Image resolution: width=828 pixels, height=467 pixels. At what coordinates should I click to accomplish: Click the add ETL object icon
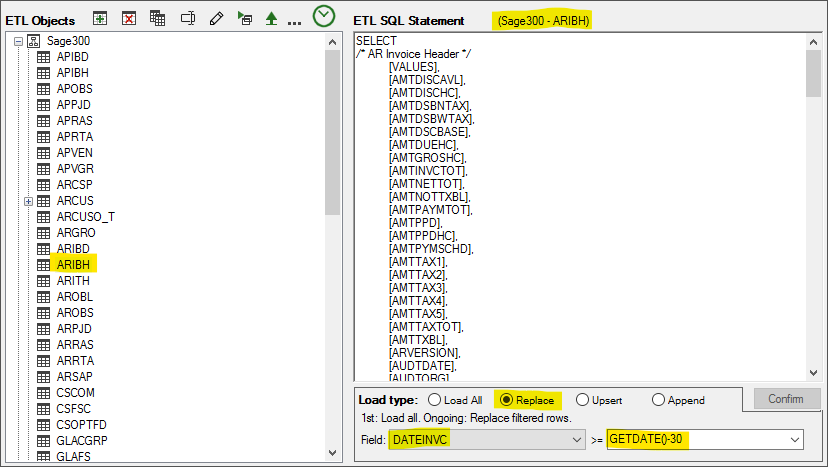pyautogui.click(x=100, y=18)
